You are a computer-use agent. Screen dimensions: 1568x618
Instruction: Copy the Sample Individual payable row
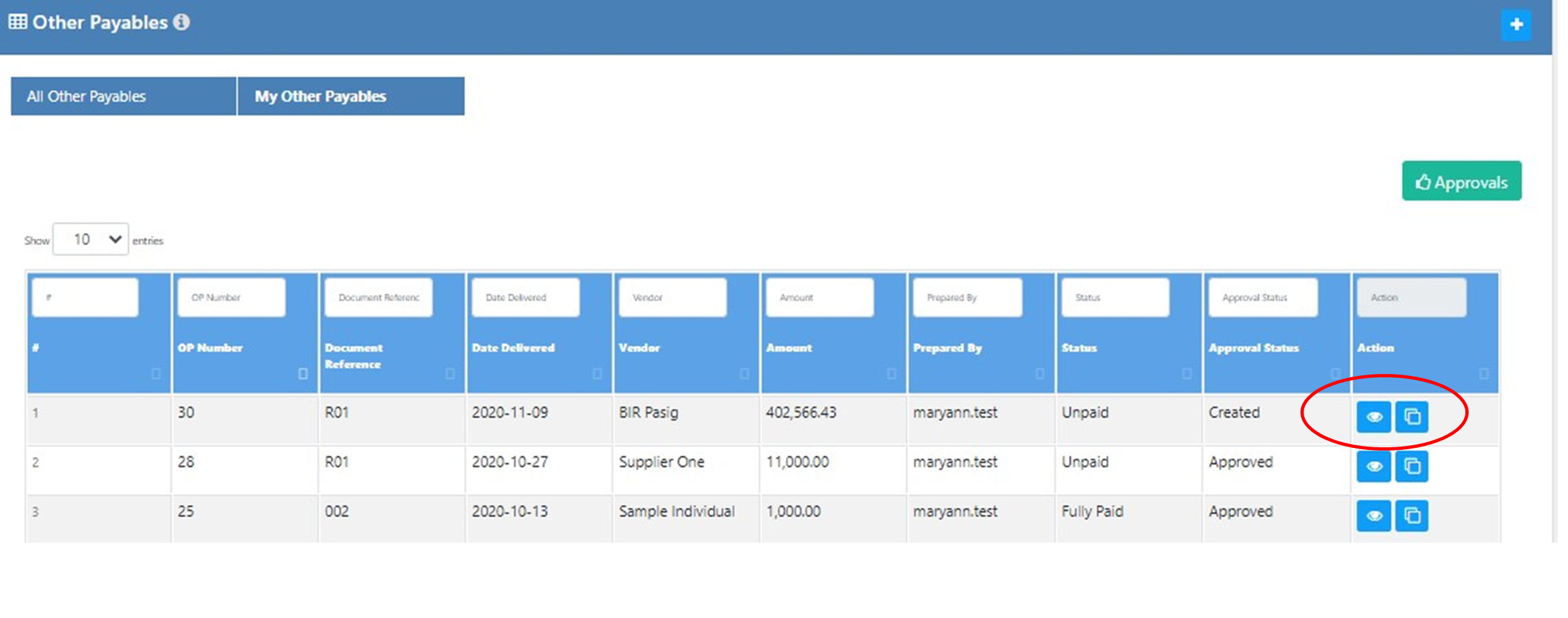[x=1411, y=516]
